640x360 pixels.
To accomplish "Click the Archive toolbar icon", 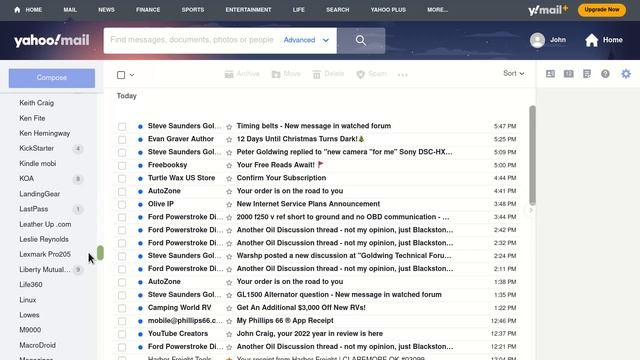I will click(x=229, y=74).
